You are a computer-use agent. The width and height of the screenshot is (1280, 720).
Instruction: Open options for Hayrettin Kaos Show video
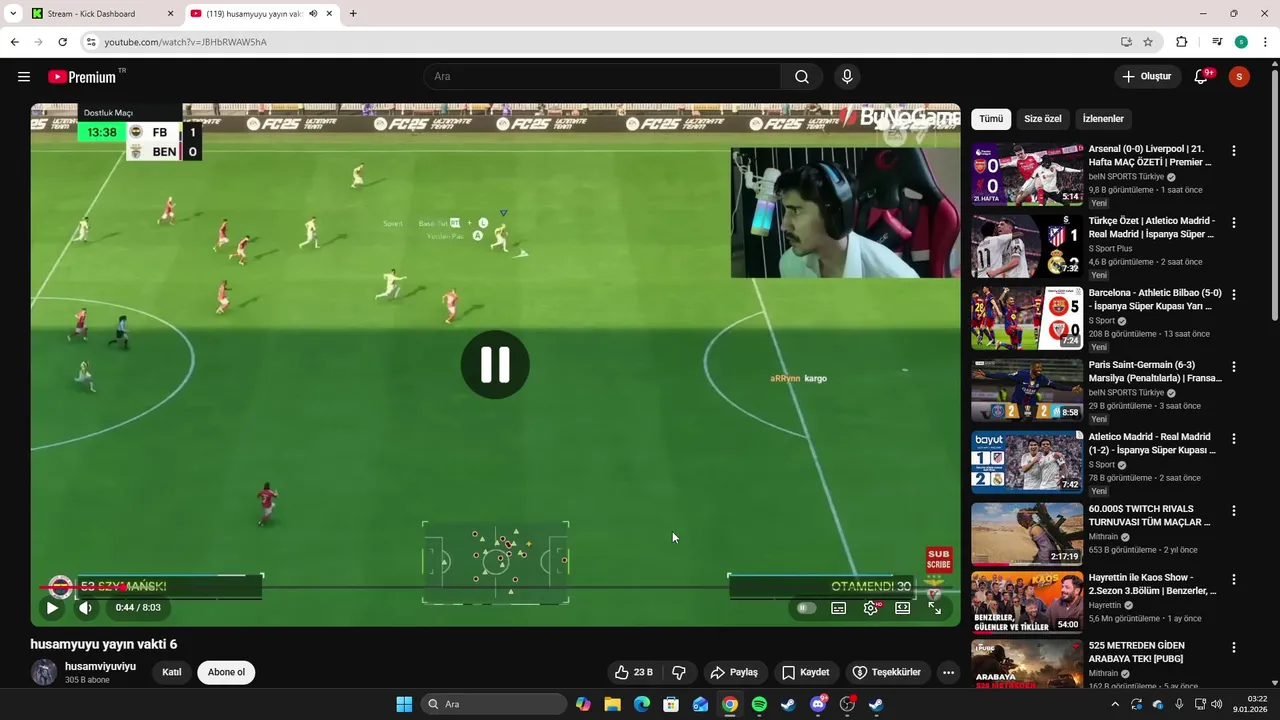[x=1233, y=580]
